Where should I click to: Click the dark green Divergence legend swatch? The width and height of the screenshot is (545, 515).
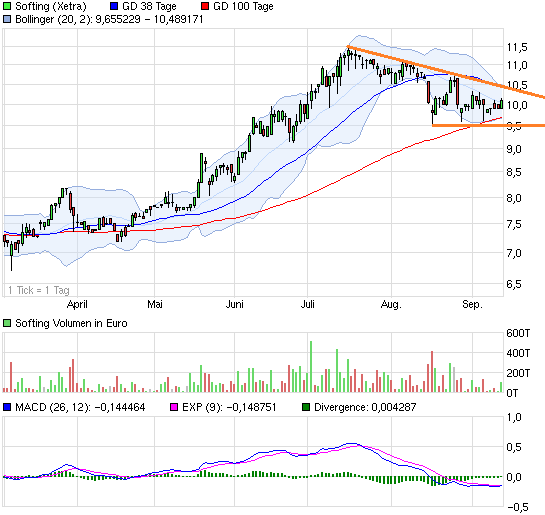[x=306, y=407]
